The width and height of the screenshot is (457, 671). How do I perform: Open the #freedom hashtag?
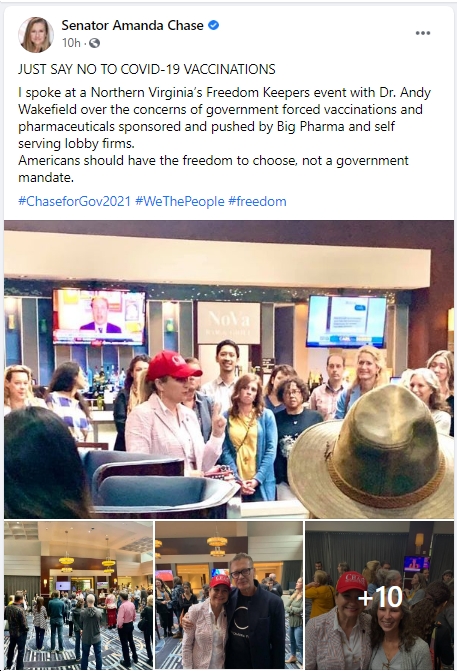click(258, 201)
